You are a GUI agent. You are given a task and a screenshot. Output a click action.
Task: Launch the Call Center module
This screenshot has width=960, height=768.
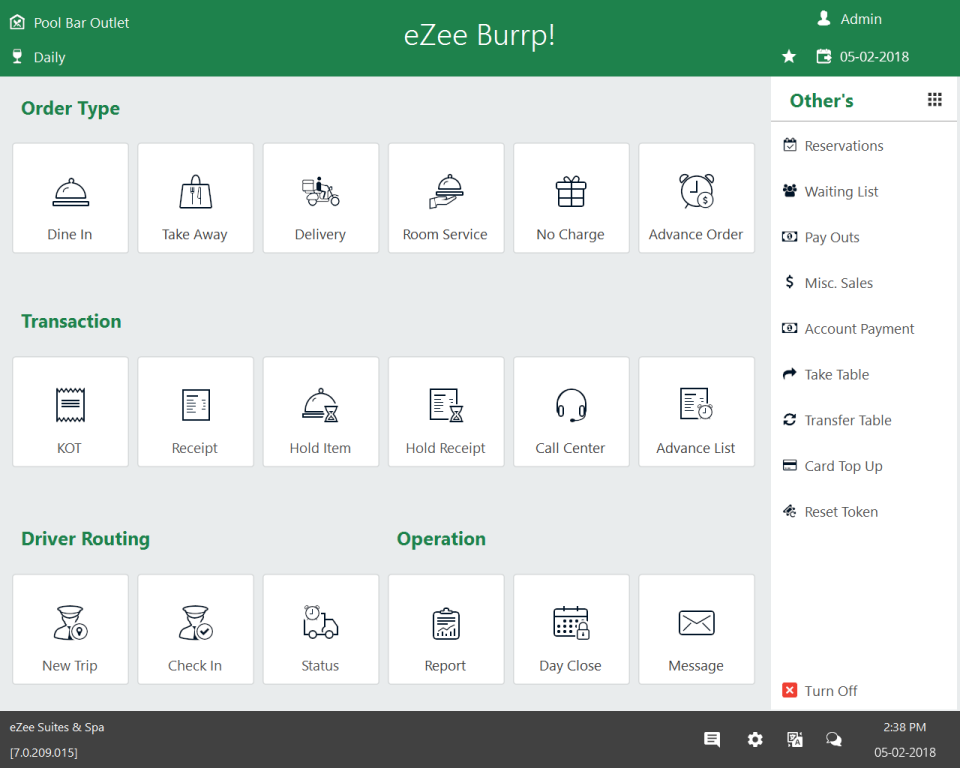pyautogui.click(x=571, y=411)
